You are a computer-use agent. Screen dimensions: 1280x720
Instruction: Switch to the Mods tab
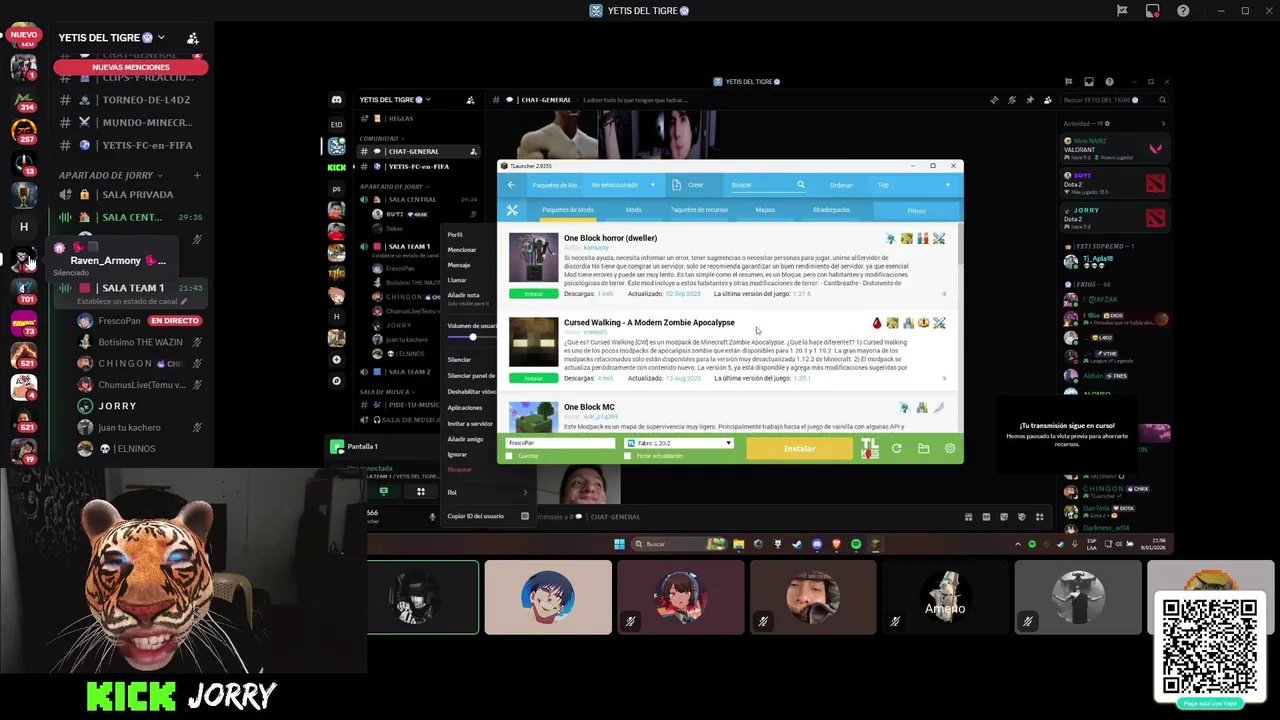point(633,210)
